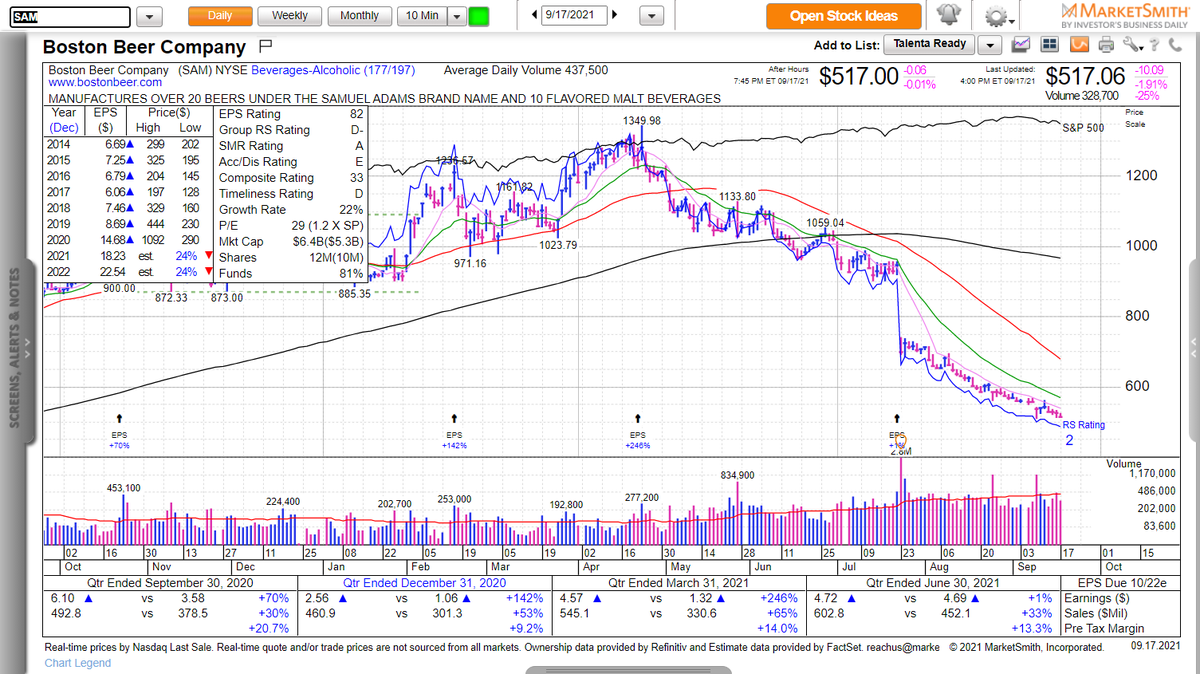This screenshot has height=674, width=1200.
Task: Click the orange curve chart icon
Action: (1078, 44)
